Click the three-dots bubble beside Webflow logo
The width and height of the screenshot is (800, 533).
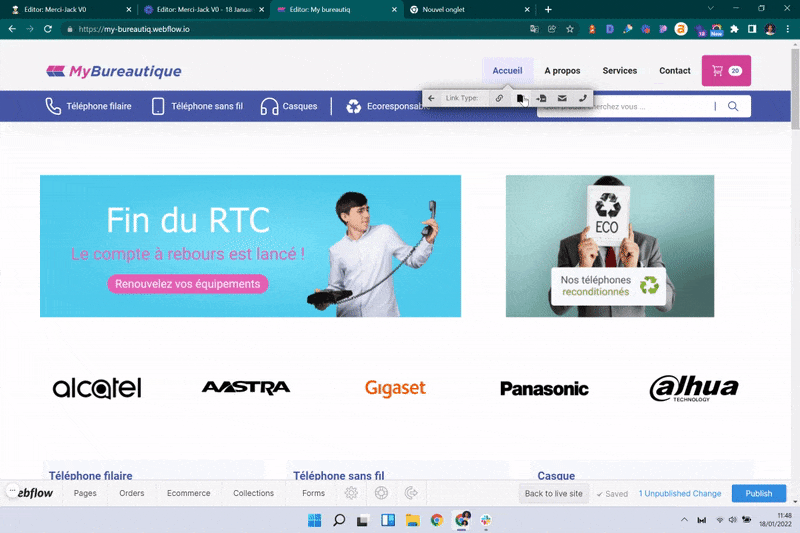[12, 490]
